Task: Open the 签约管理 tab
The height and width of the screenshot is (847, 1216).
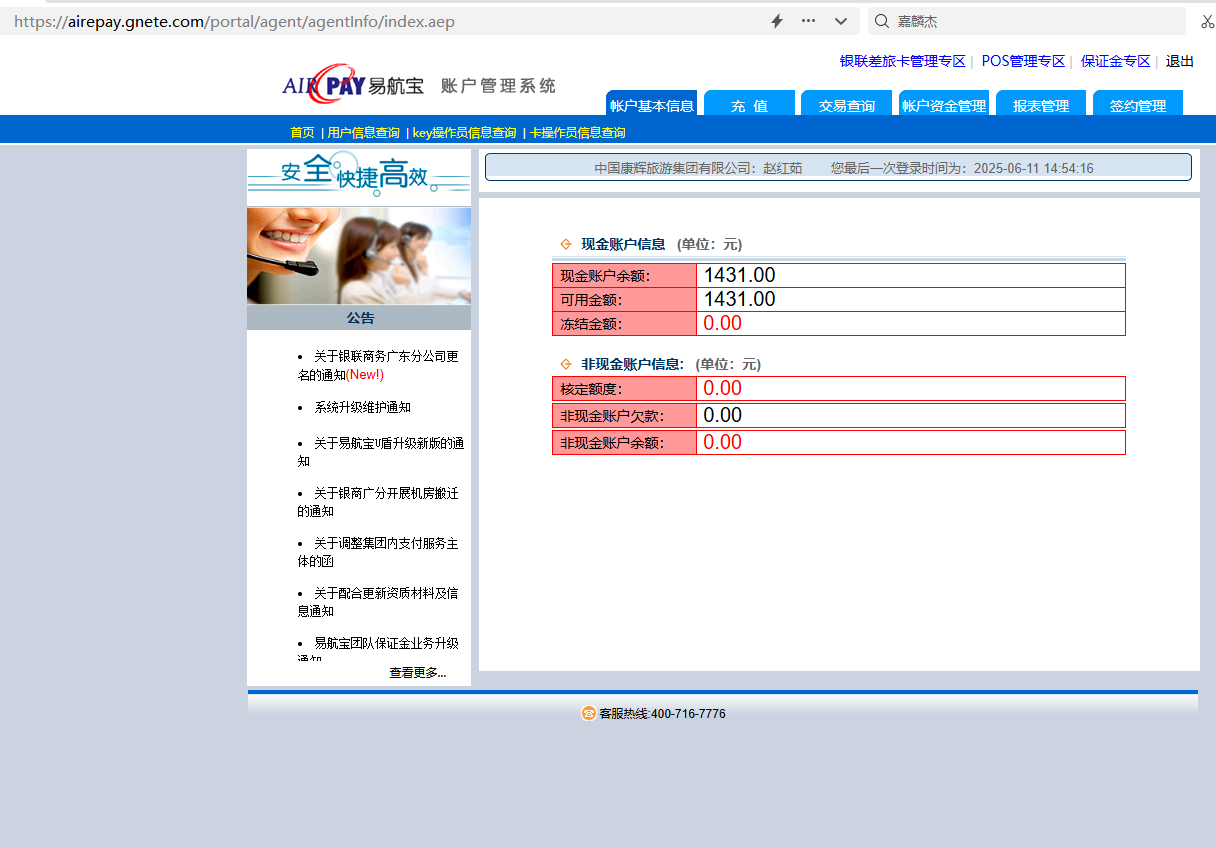Action: [1137, 105]
